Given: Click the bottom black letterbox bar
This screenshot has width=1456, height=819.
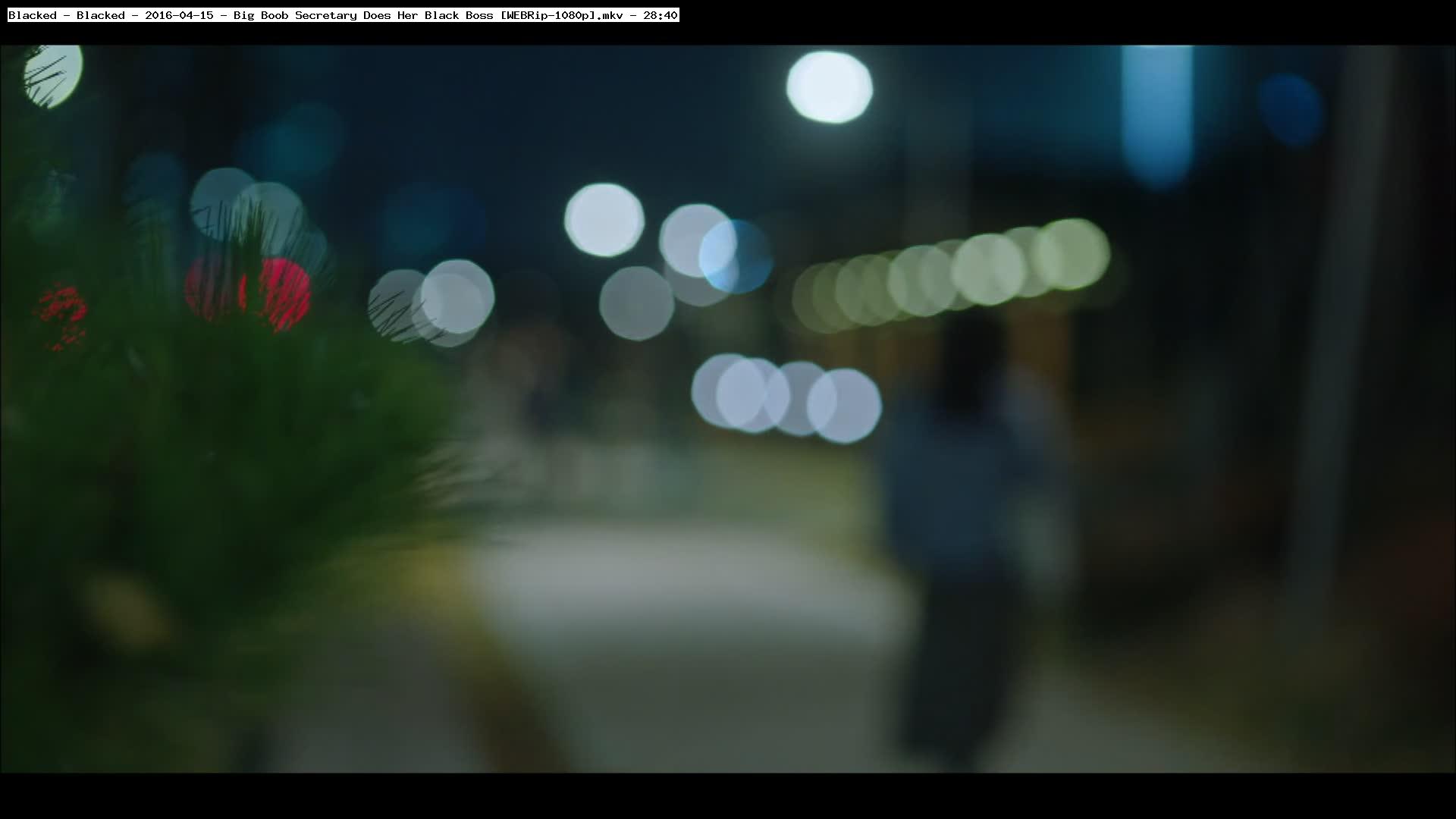Looking at the screenshot, I should tap(728, 796).
